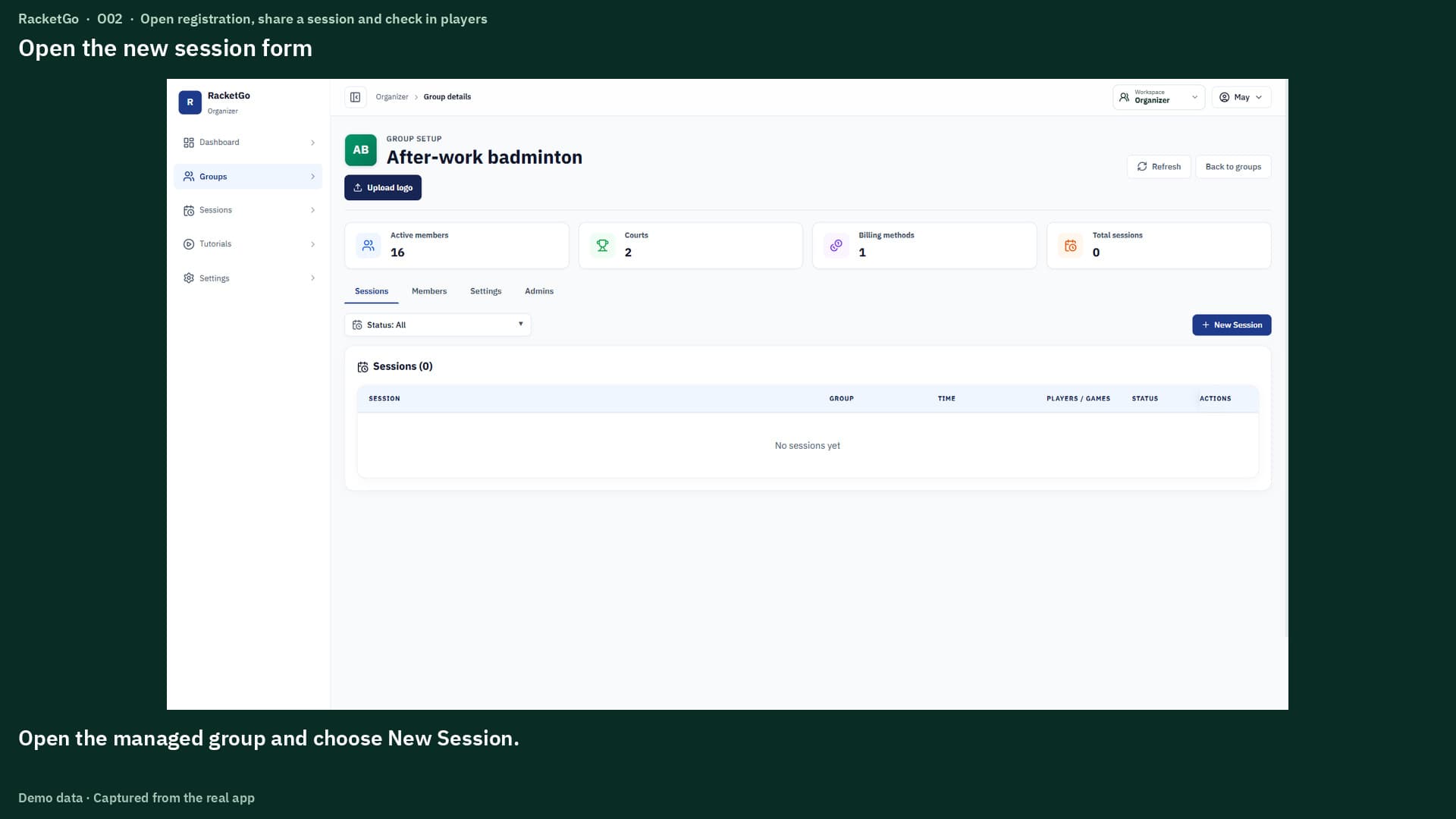
Task: Click the 'No sessions yet' message
Action: coord(808,446)
